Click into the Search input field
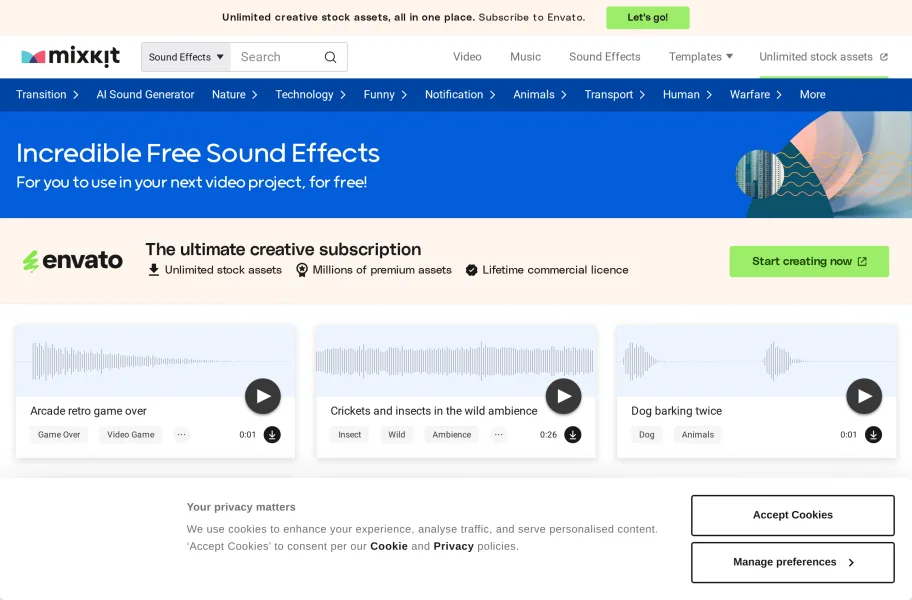Screen dimensions: 912x600 277,57
